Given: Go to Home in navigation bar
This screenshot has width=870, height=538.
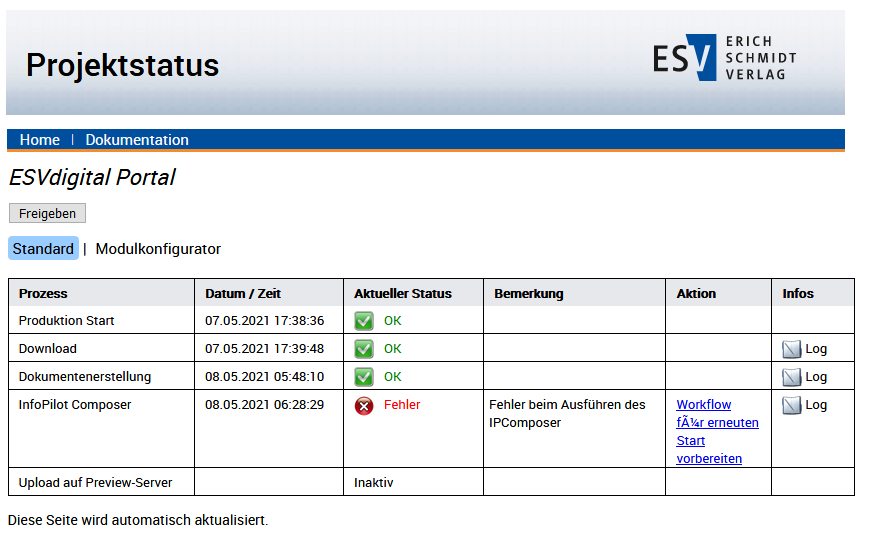Looking at the screenshot, I should (x=40, y=140).
